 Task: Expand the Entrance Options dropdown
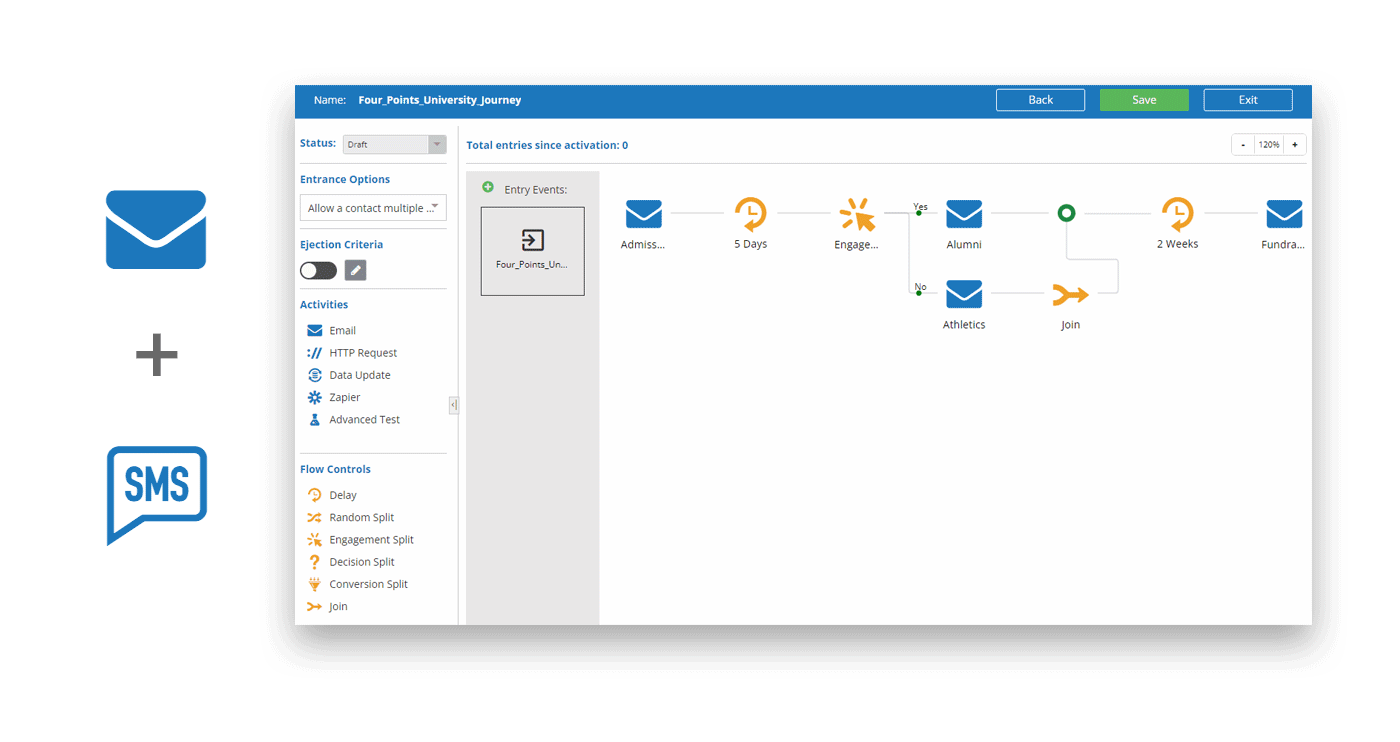pyautogui.click(x=373, y=208)
